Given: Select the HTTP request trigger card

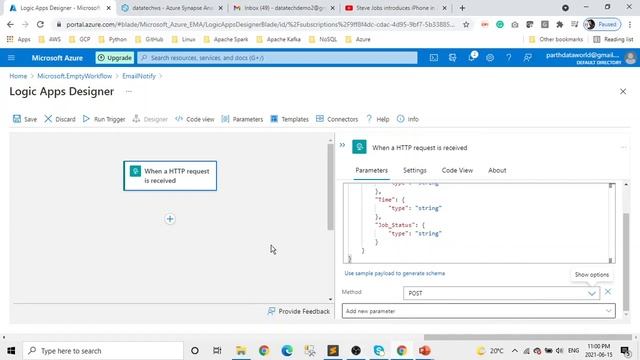Looking at the screenshot, I should [x=170, y=176].
